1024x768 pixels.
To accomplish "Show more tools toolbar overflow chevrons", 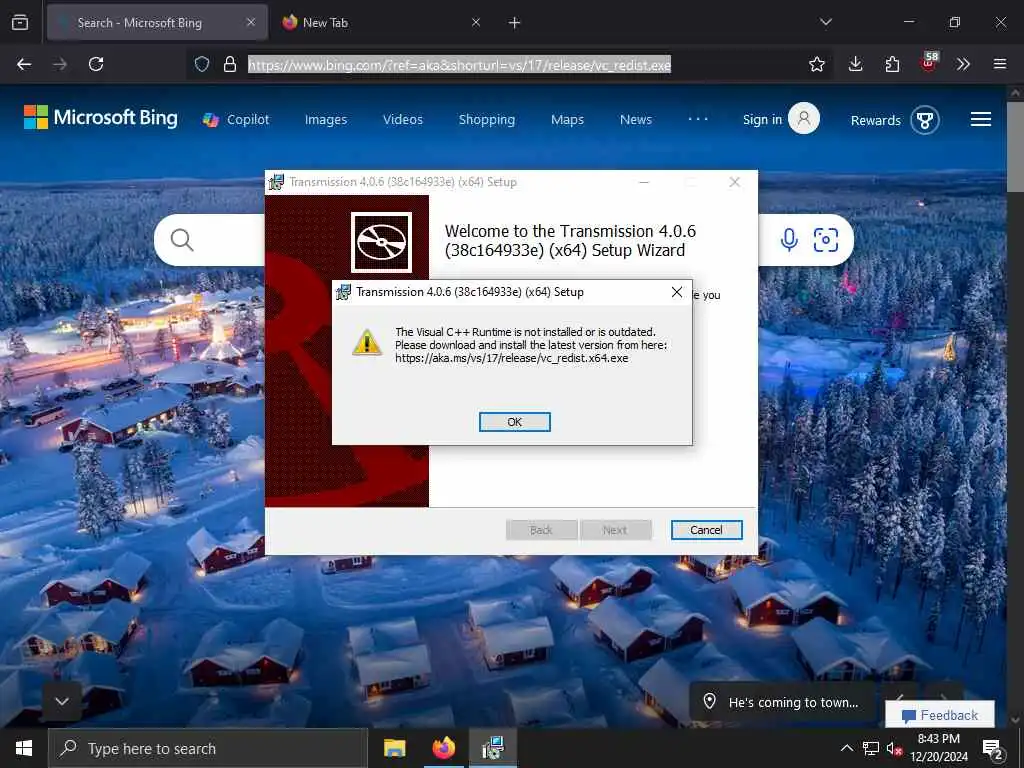I will [963, 64].
